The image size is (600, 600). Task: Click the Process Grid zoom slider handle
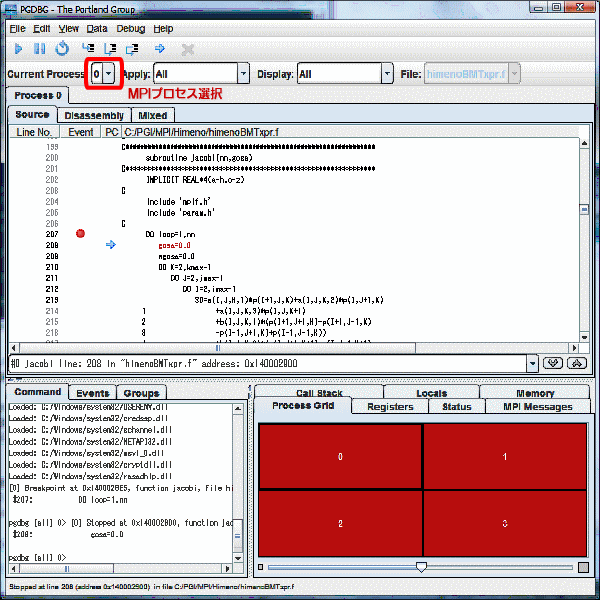422,566
